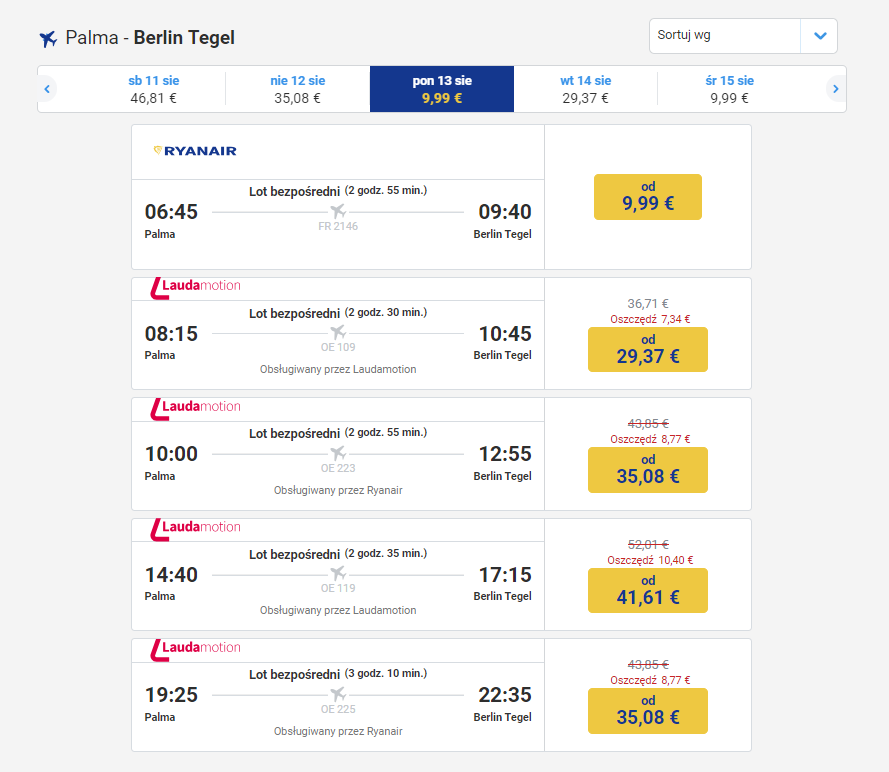Open the Sortuj wg dropdown
The height and width of the screenshot is (772, 889).
725,36
